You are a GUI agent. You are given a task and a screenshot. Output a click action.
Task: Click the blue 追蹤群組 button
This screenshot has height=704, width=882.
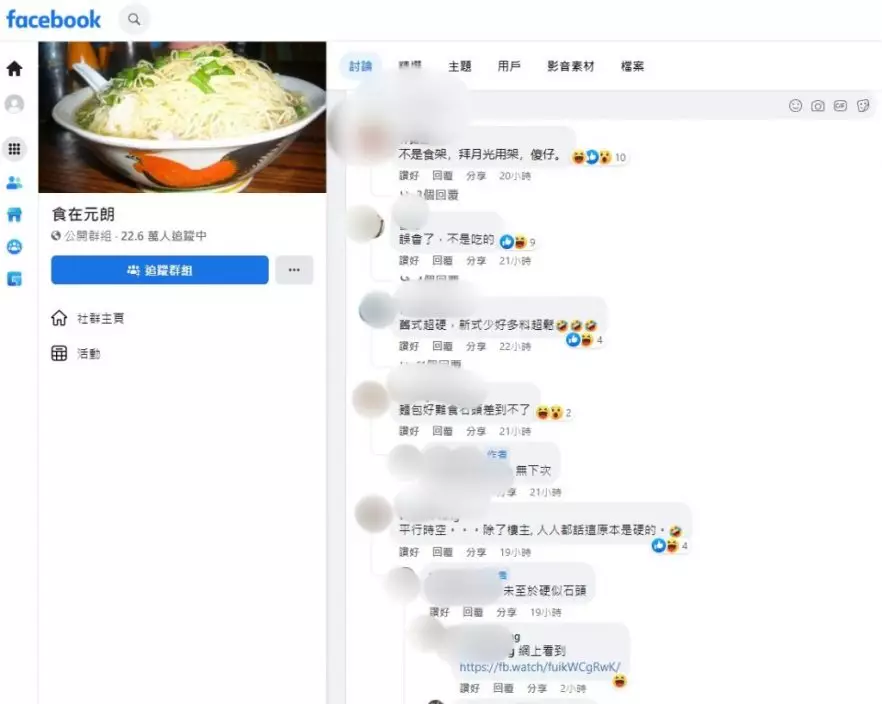click(160, 270)
